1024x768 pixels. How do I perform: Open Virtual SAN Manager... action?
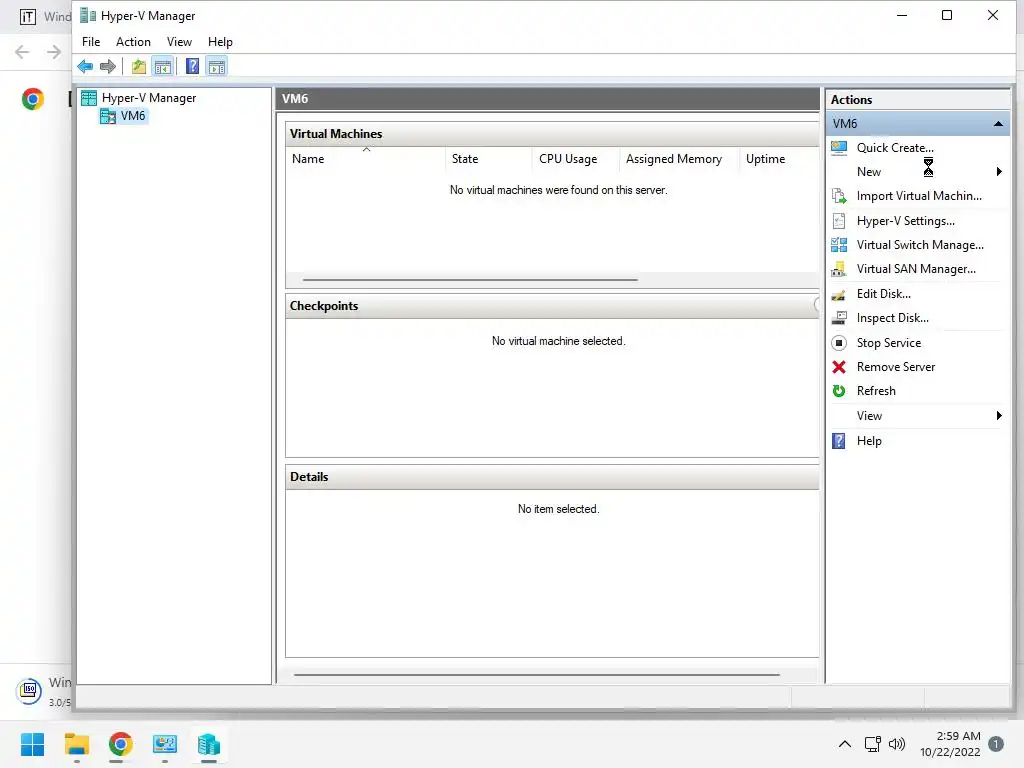(916, 269)
